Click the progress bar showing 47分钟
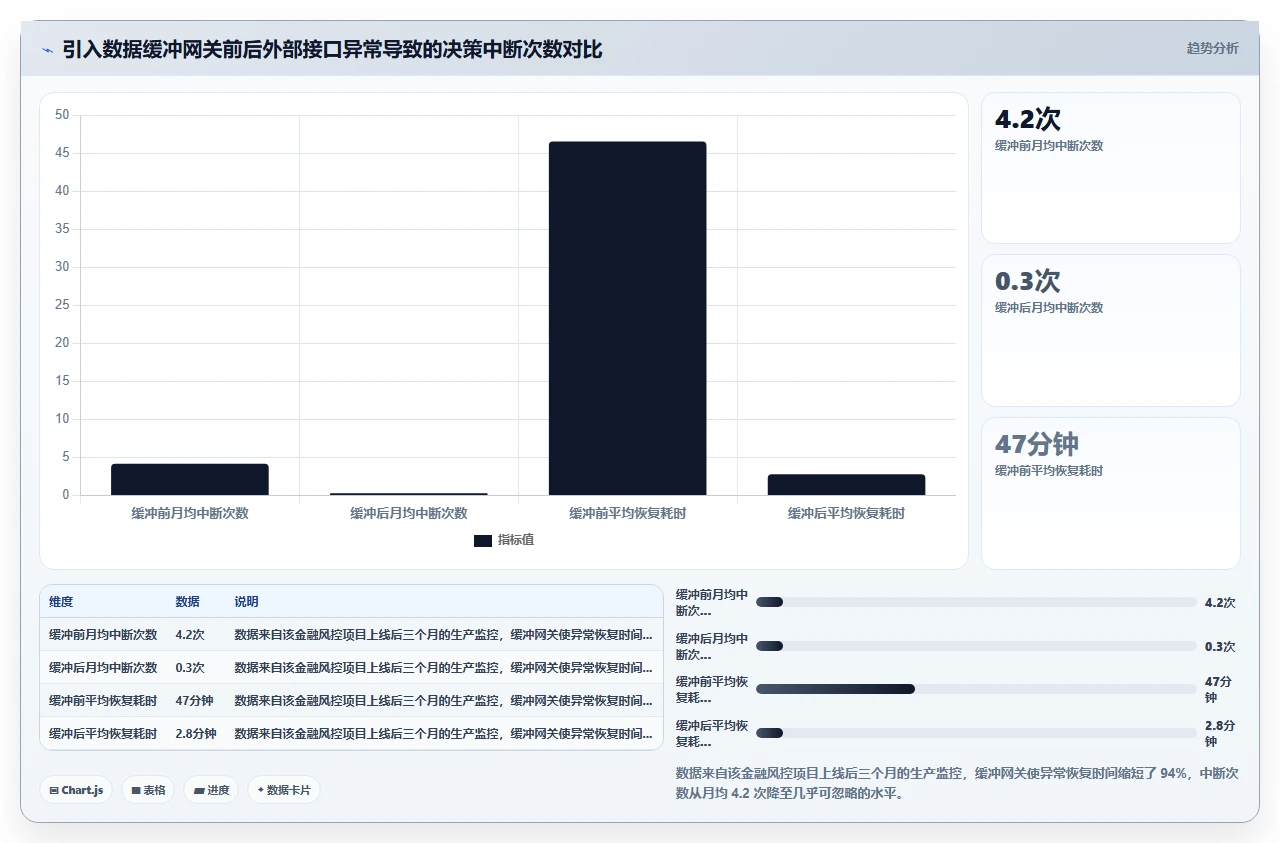Screen dimensions: 1280x843 click(976, 689)
